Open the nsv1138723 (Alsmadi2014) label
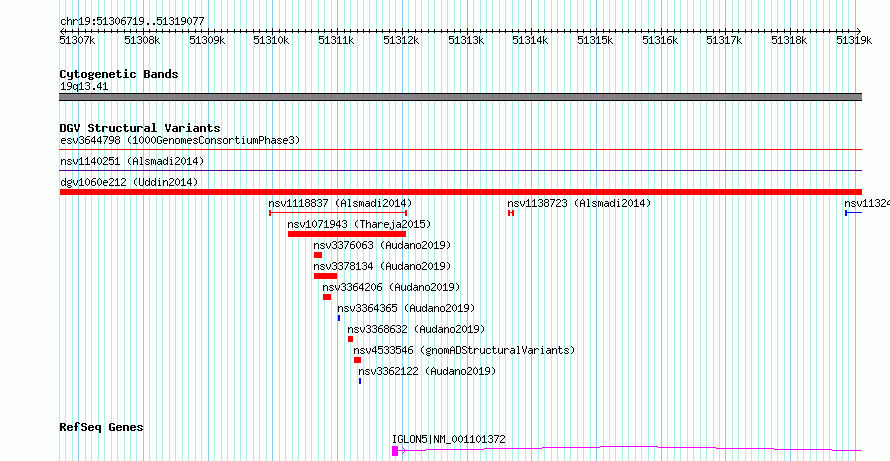This screenshot has width=890, height=461. coord(579,203)
